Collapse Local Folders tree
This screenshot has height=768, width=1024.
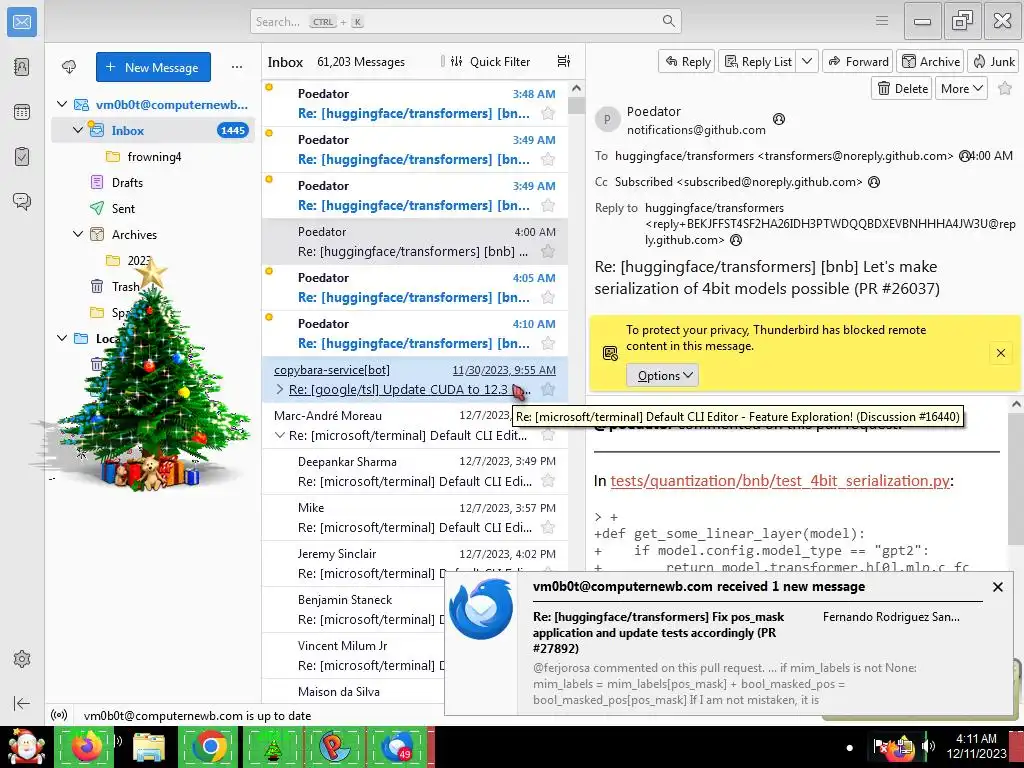(x=62, y=338)
